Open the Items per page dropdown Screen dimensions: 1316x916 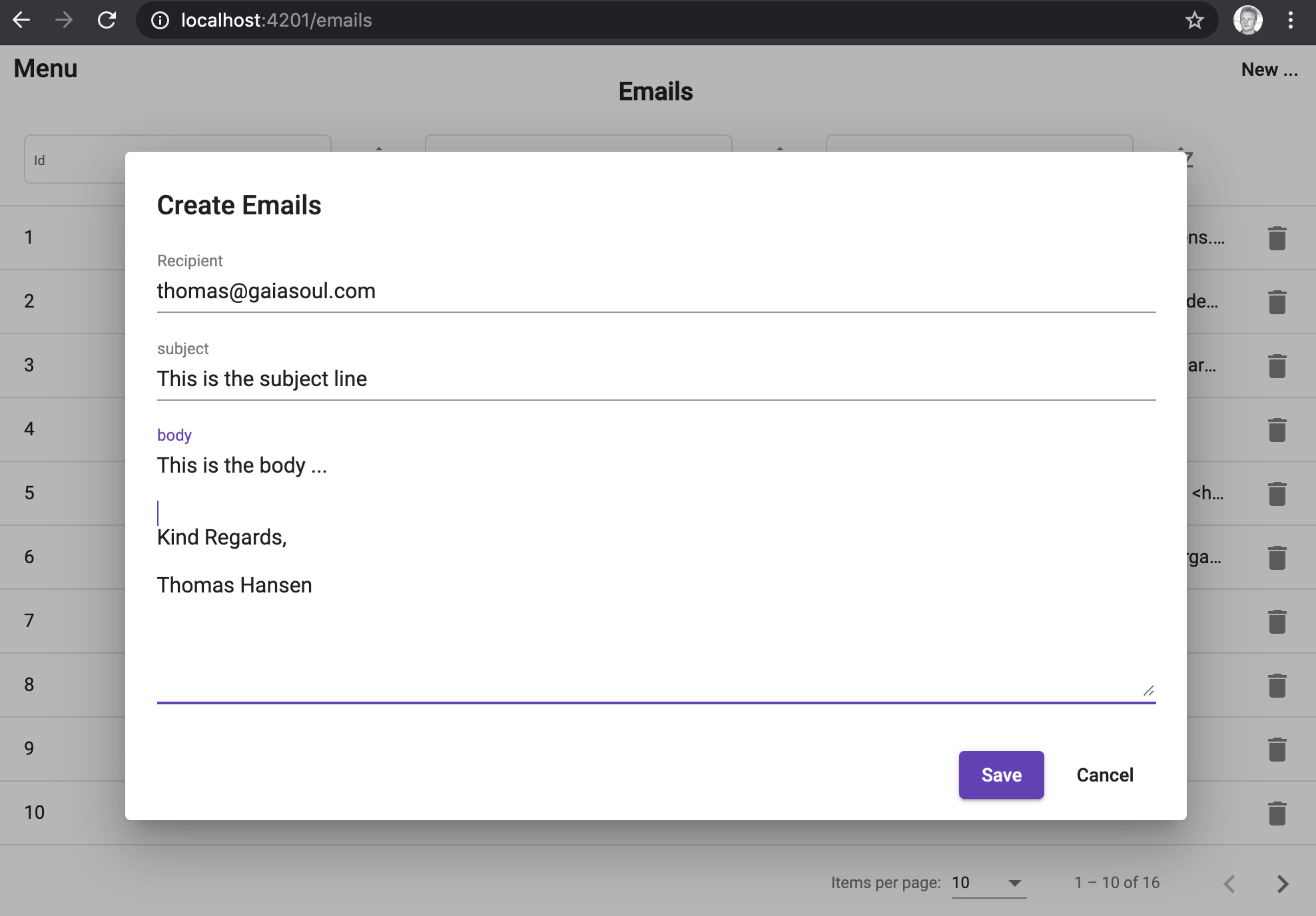pos(988,883)
